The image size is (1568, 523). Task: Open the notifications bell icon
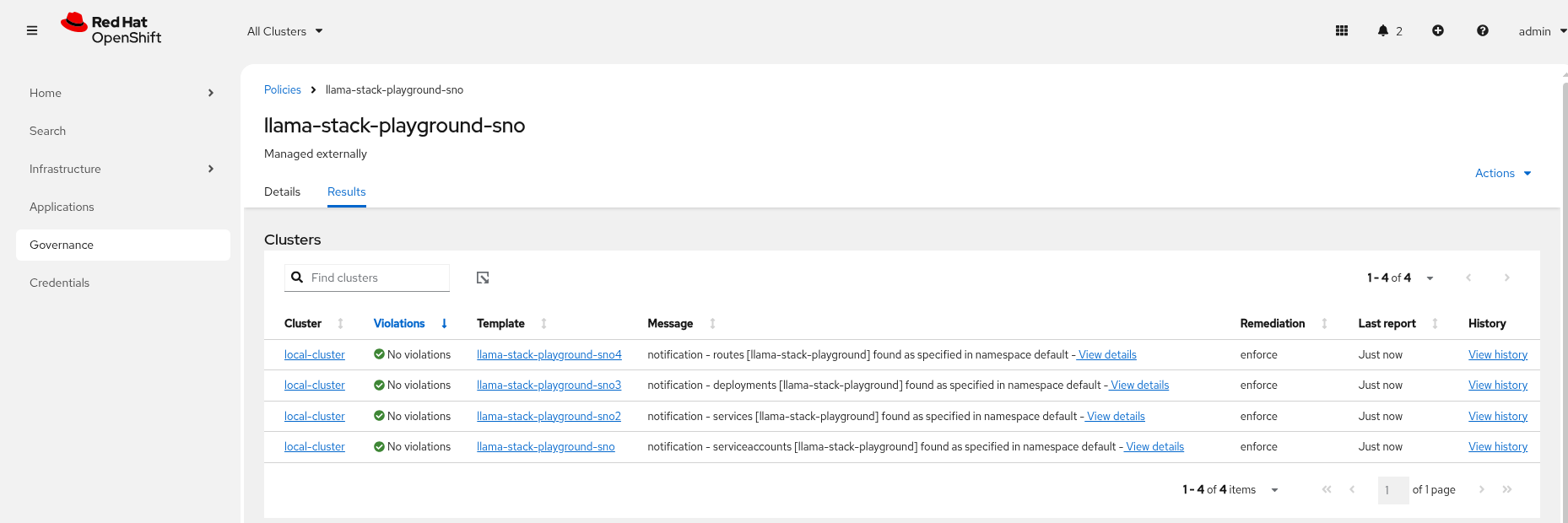1382,31
